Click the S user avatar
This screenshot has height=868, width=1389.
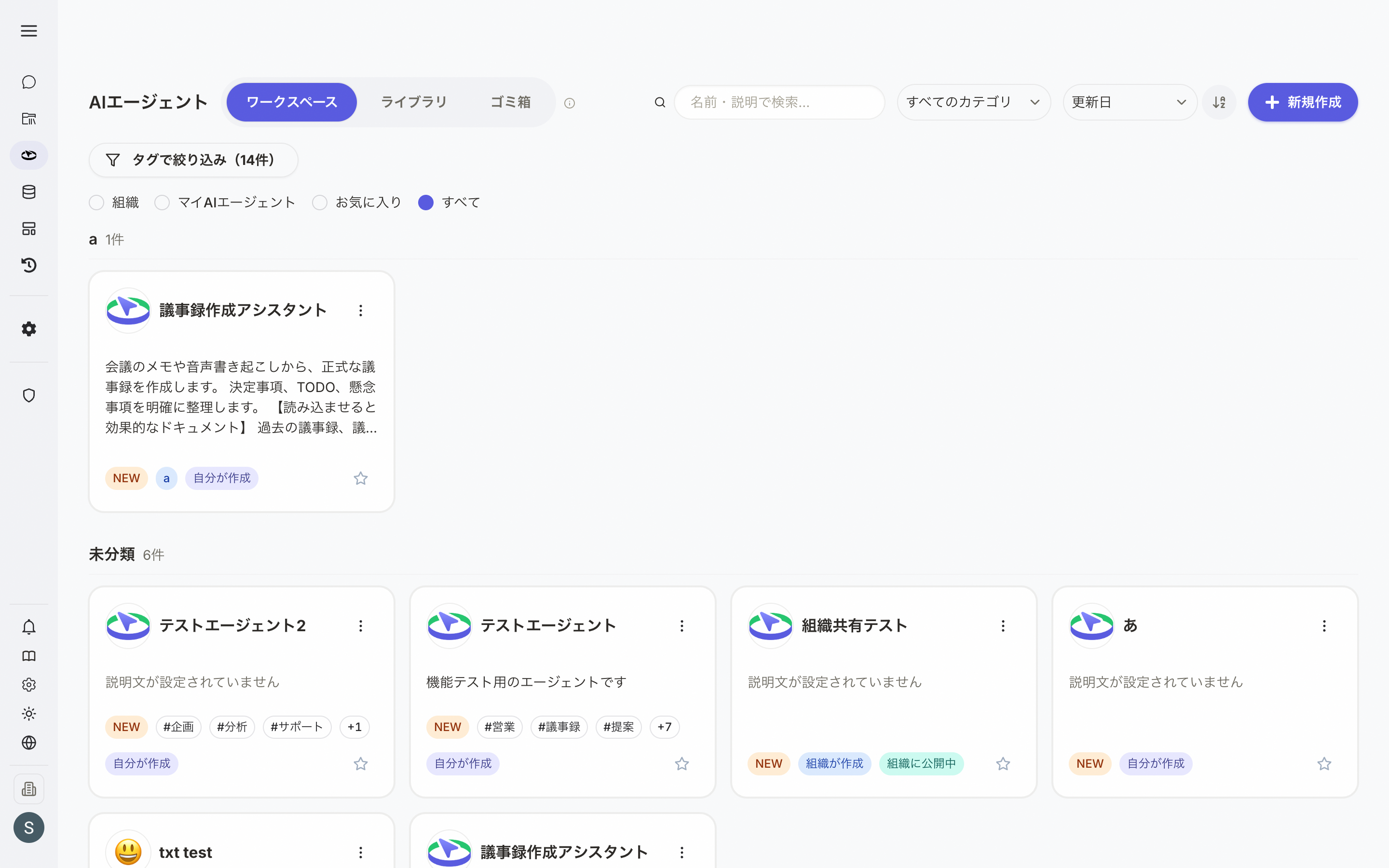(29, 827)
